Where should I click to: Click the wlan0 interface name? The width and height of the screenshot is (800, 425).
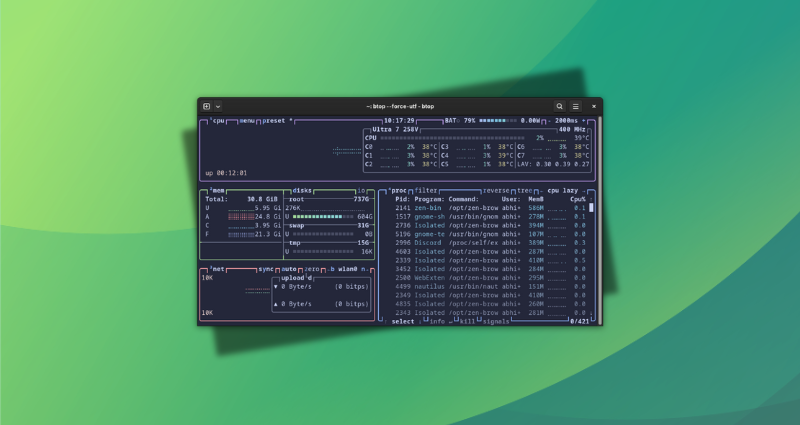347,269
